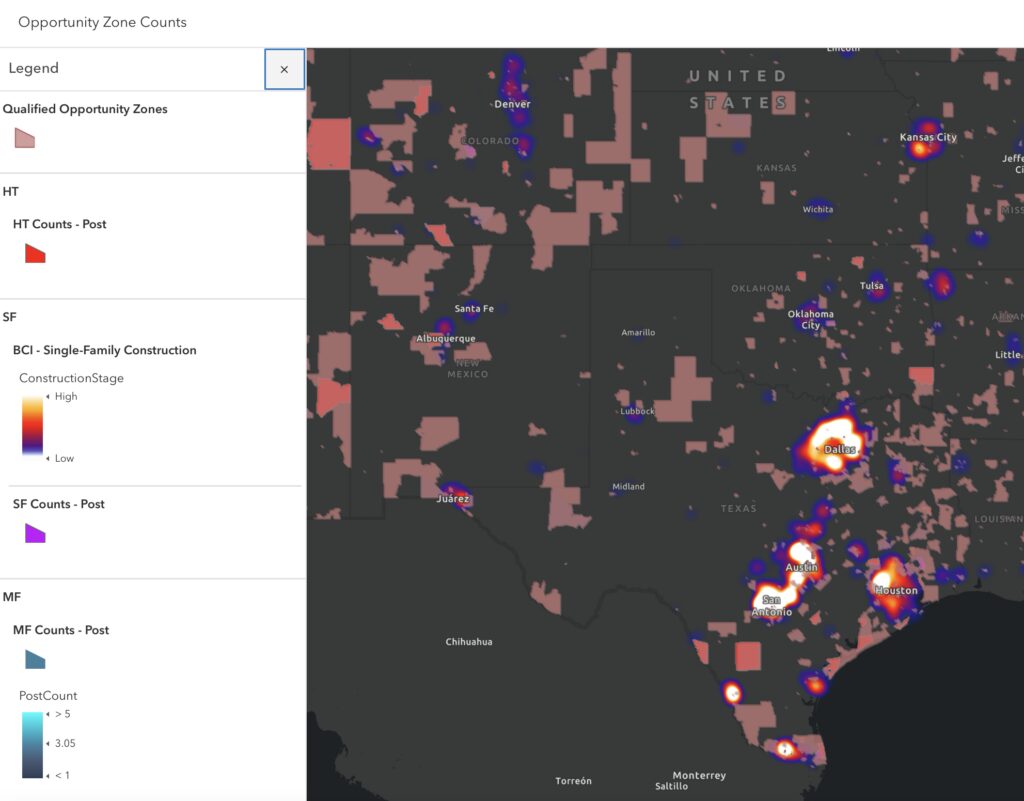Screen dimensions: 1024x801
Task: Click the ConstructionStage heat gradient ramp
Action: pyautogui.click(x=32, y=427)
